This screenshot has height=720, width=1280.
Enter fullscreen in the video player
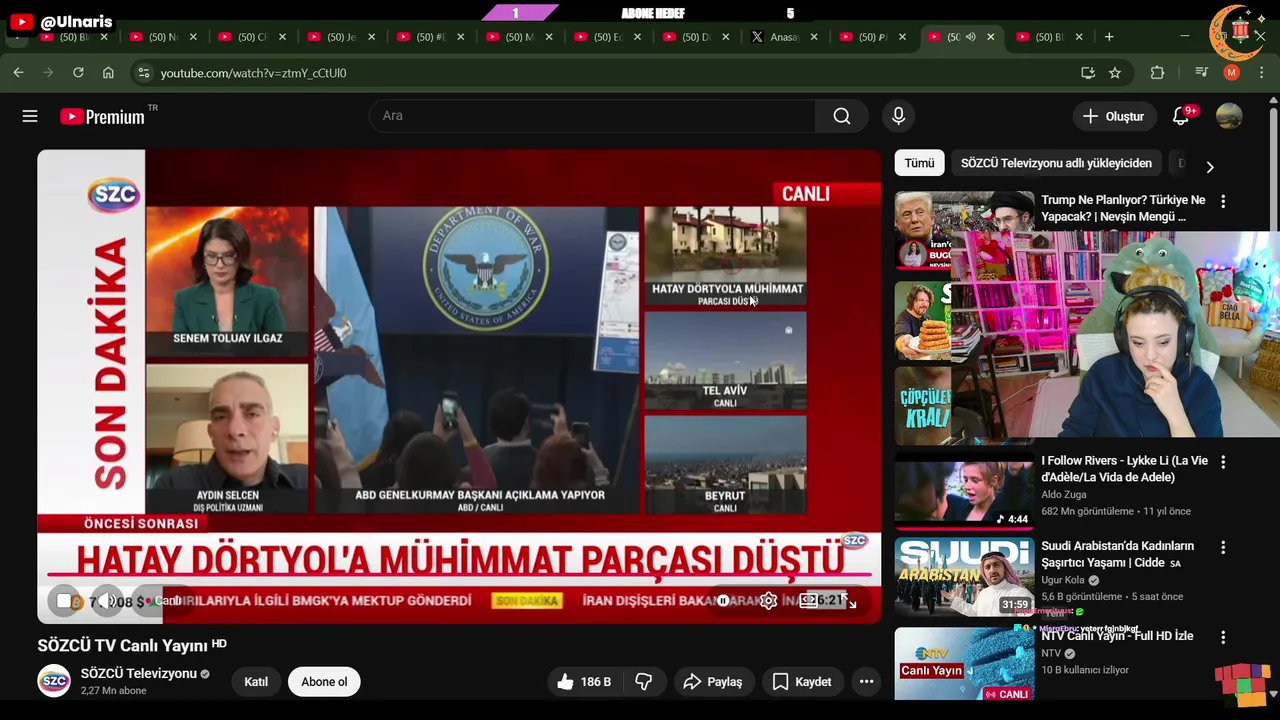pos(851,601)
